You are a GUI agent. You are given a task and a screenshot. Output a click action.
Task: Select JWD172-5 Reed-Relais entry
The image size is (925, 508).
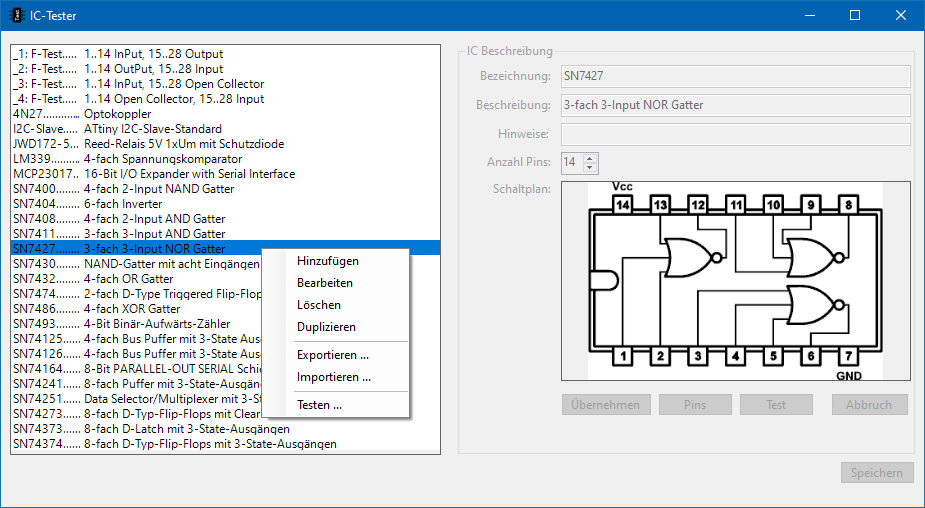point(225,144)
